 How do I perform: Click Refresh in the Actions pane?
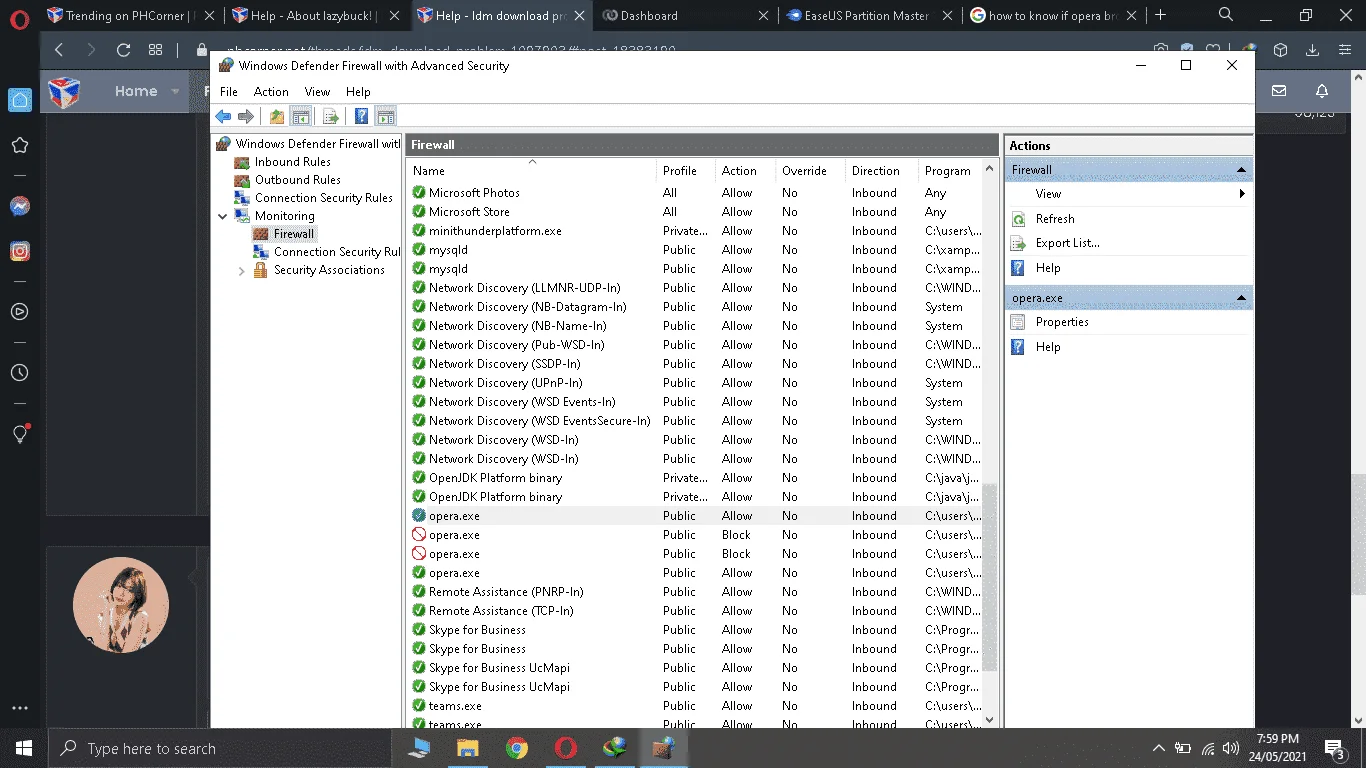coord(1055,219)
